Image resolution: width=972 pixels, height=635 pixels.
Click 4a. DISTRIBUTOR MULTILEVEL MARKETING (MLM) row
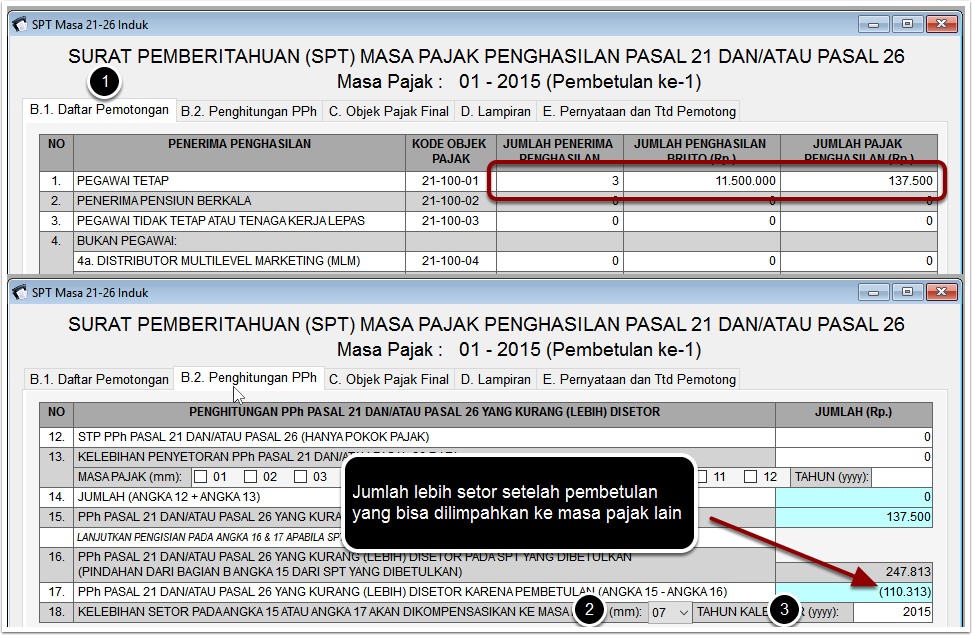coord(219,261)
